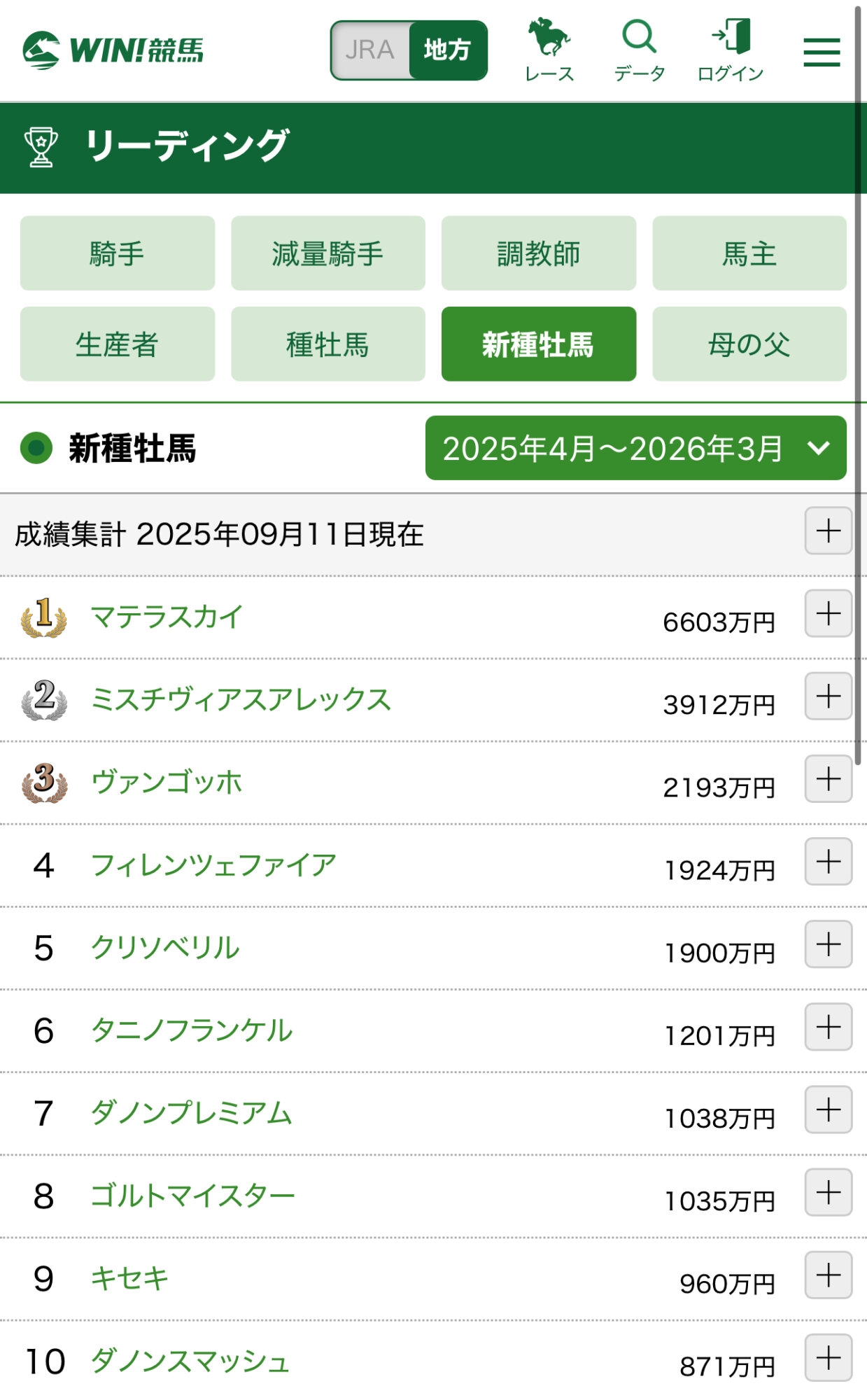Click the gold rank 1 medal icon
867x1400 pixels.
coord(44,617)
